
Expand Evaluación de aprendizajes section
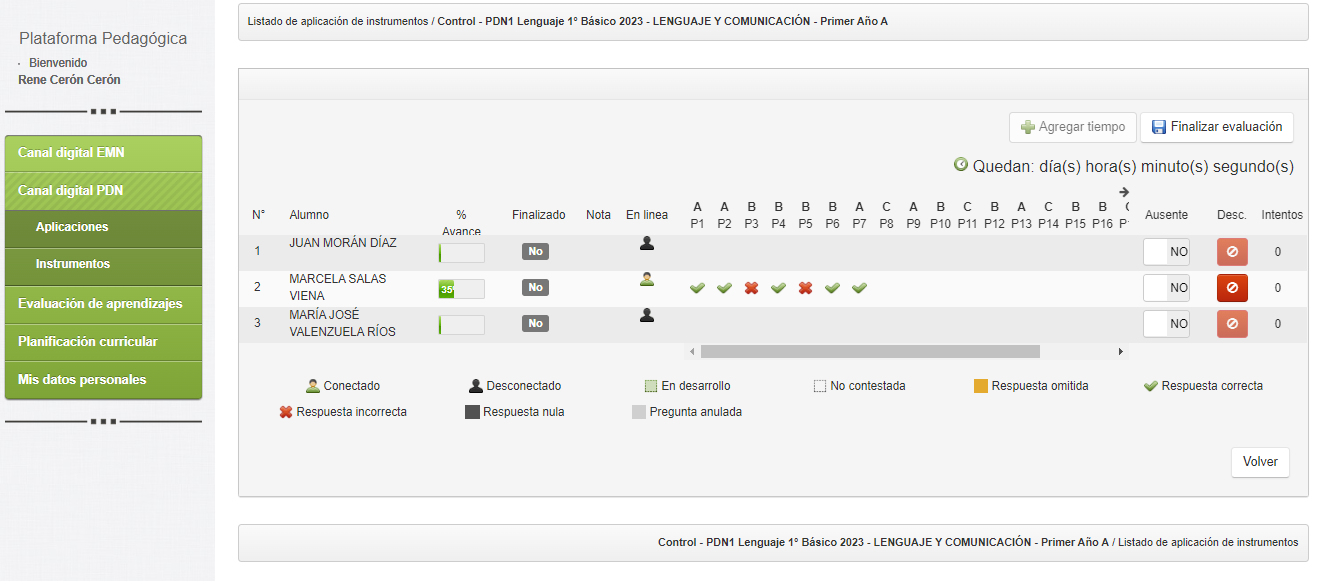(x=103, y=304)
